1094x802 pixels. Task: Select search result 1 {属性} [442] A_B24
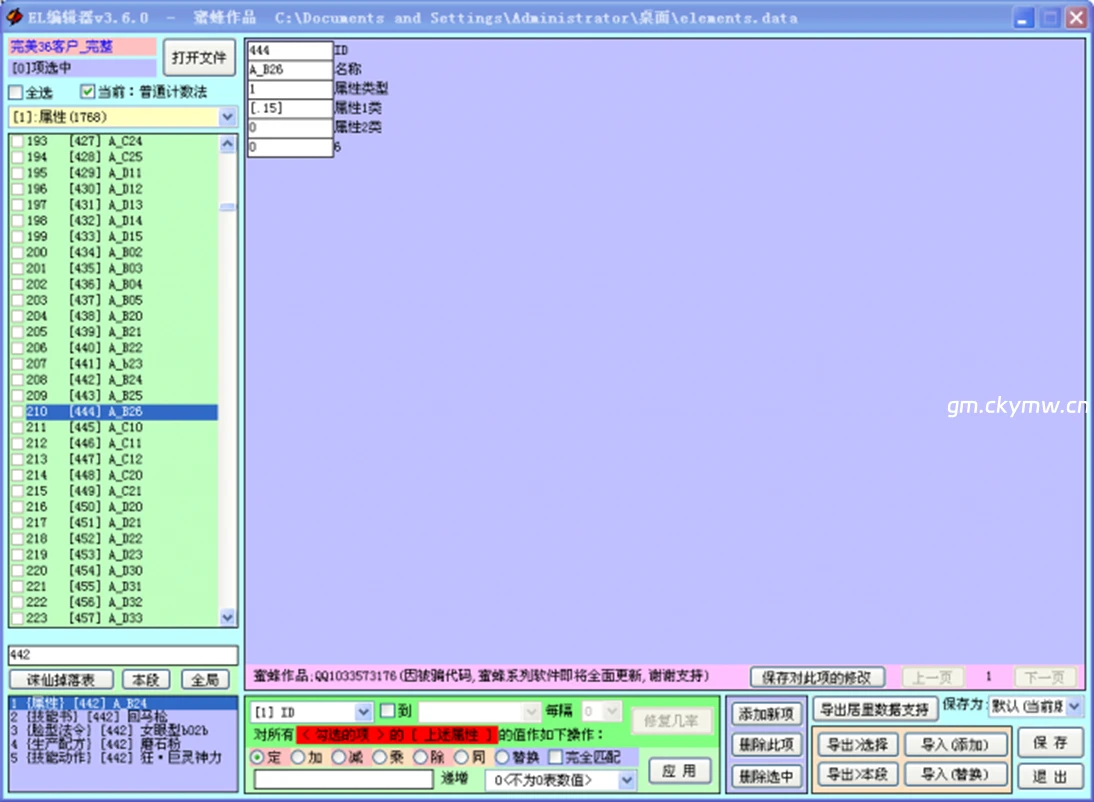[123, 703]
